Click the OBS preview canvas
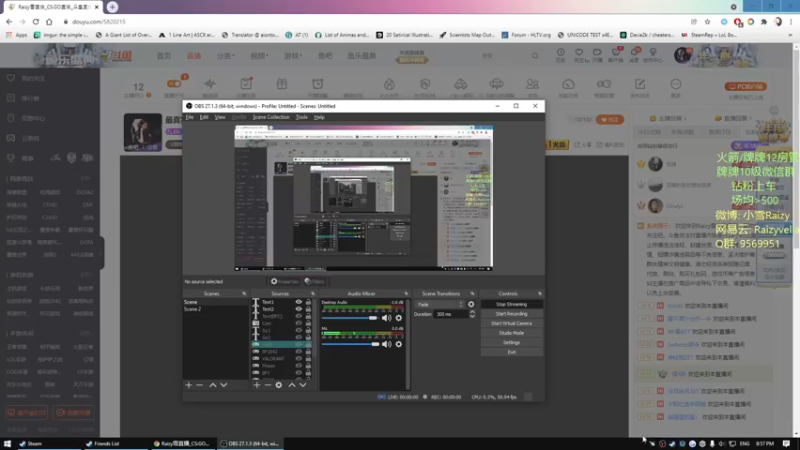The image size is (800, 450). tap(363, 197)
